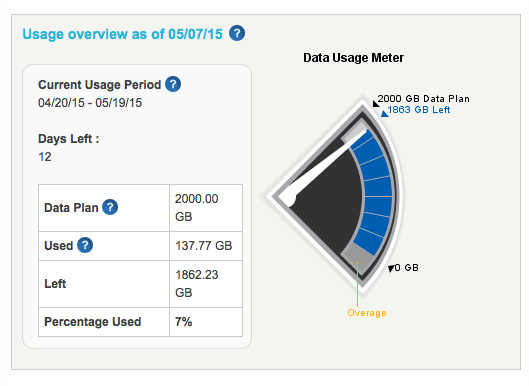Click the Days Left value 12
The height and width of the screenshot is (386, 529).
45,157
